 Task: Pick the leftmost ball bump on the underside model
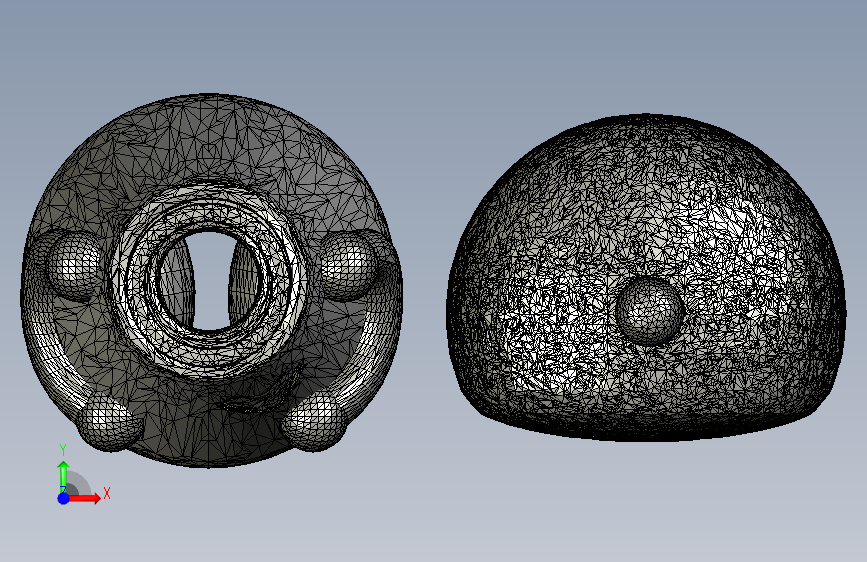[74, 265]
